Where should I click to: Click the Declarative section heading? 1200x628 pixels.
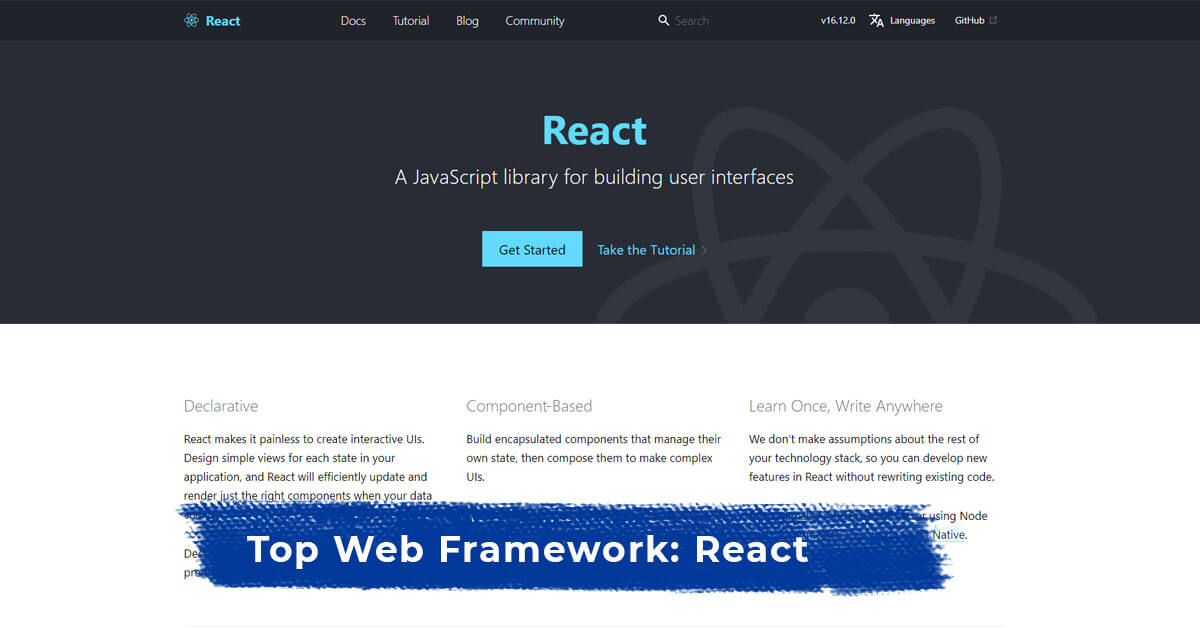point(221,406)
